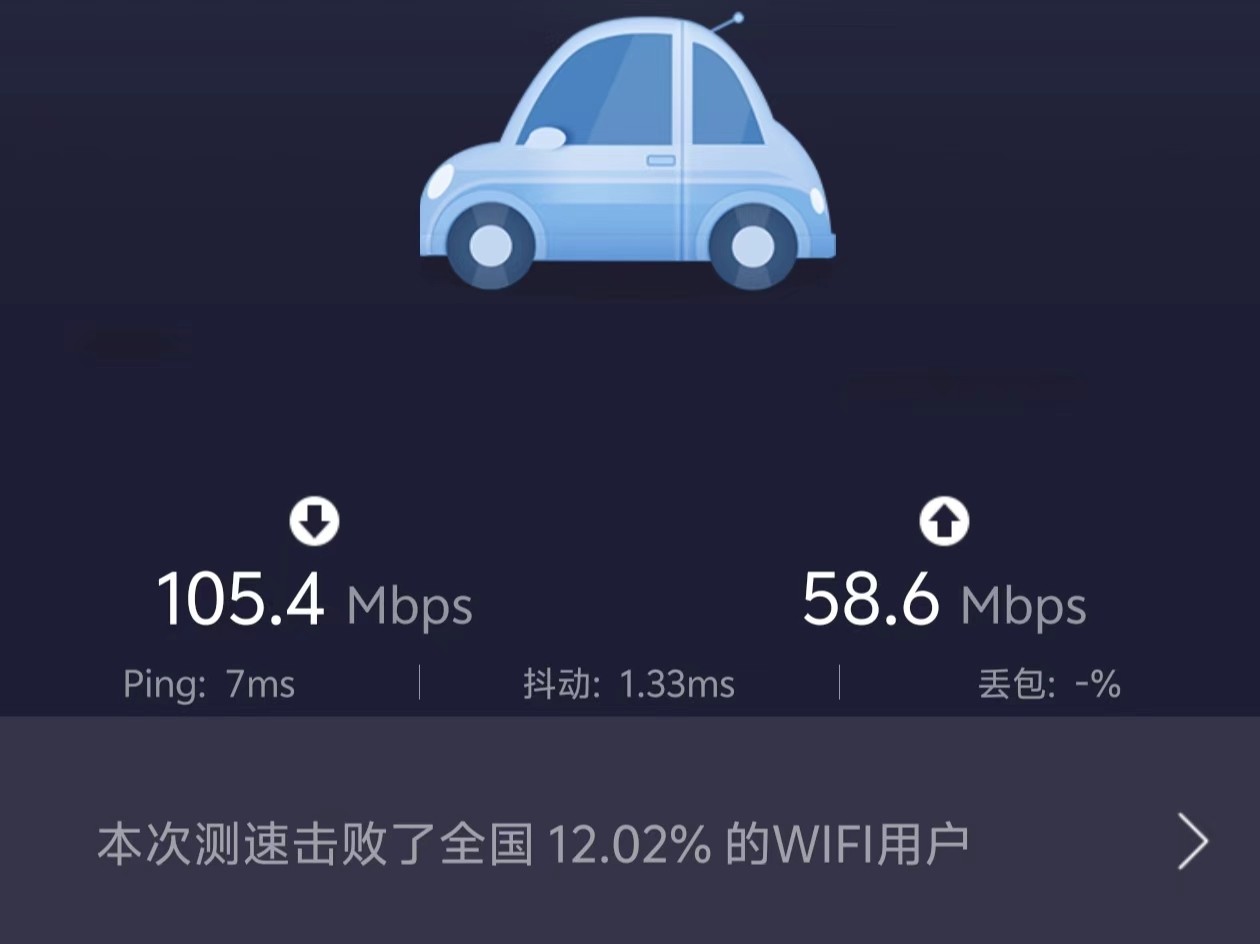
Task: Click the car's front wheel
Action: click(490, 245)
